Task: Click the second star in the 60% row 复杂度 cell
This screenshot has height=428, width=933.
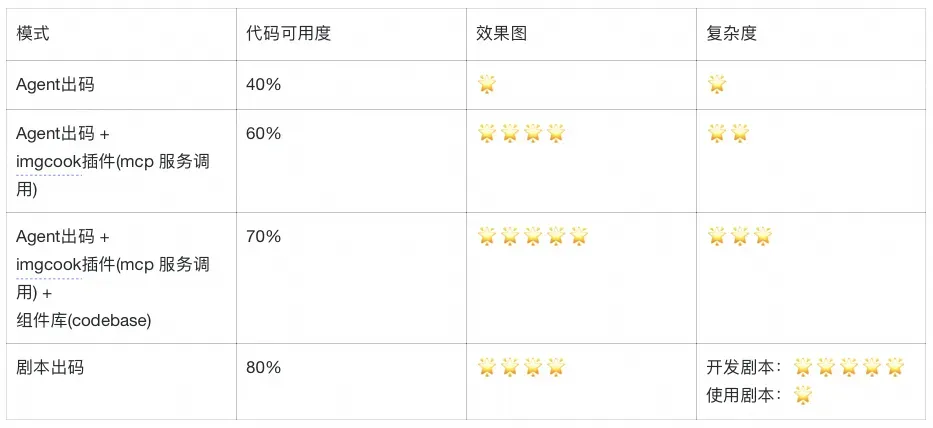Action: 740,133
